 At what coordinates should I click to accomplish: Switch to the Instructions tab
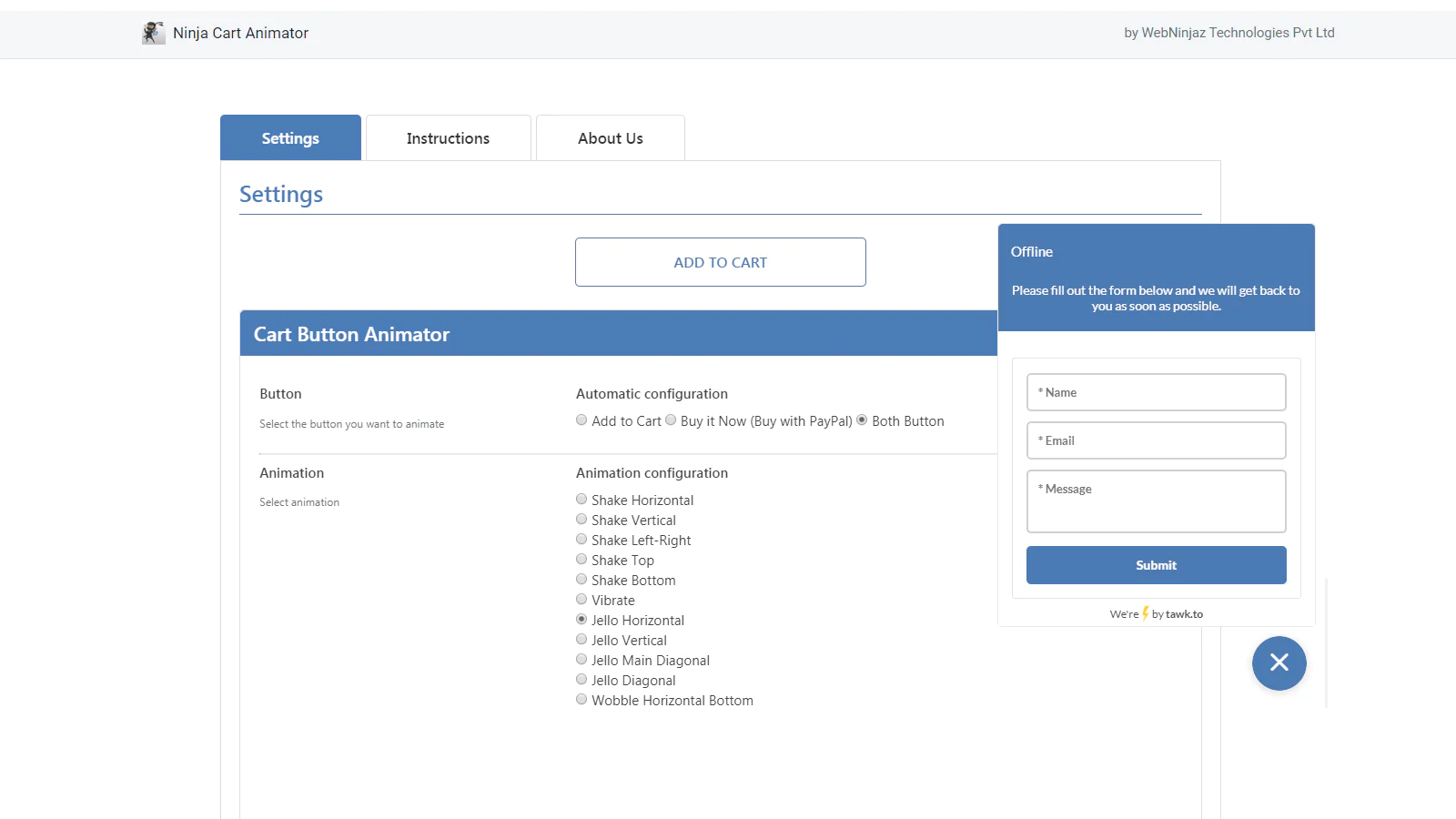click(x=448, y=138)
